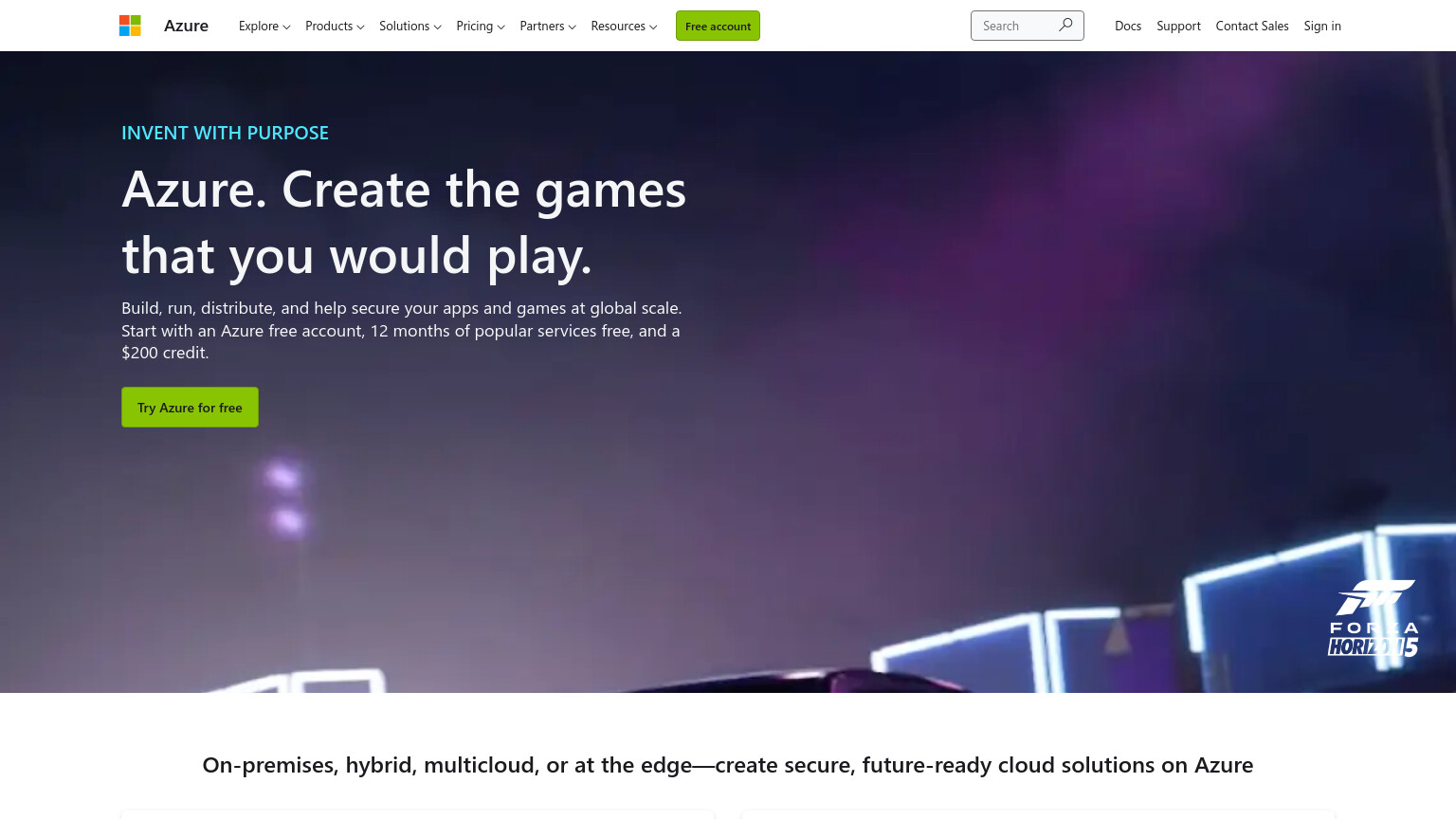Screen dimensions: 1456x819
Task: Click the search magnifier icon
Action: click(x=1065, y=26)
